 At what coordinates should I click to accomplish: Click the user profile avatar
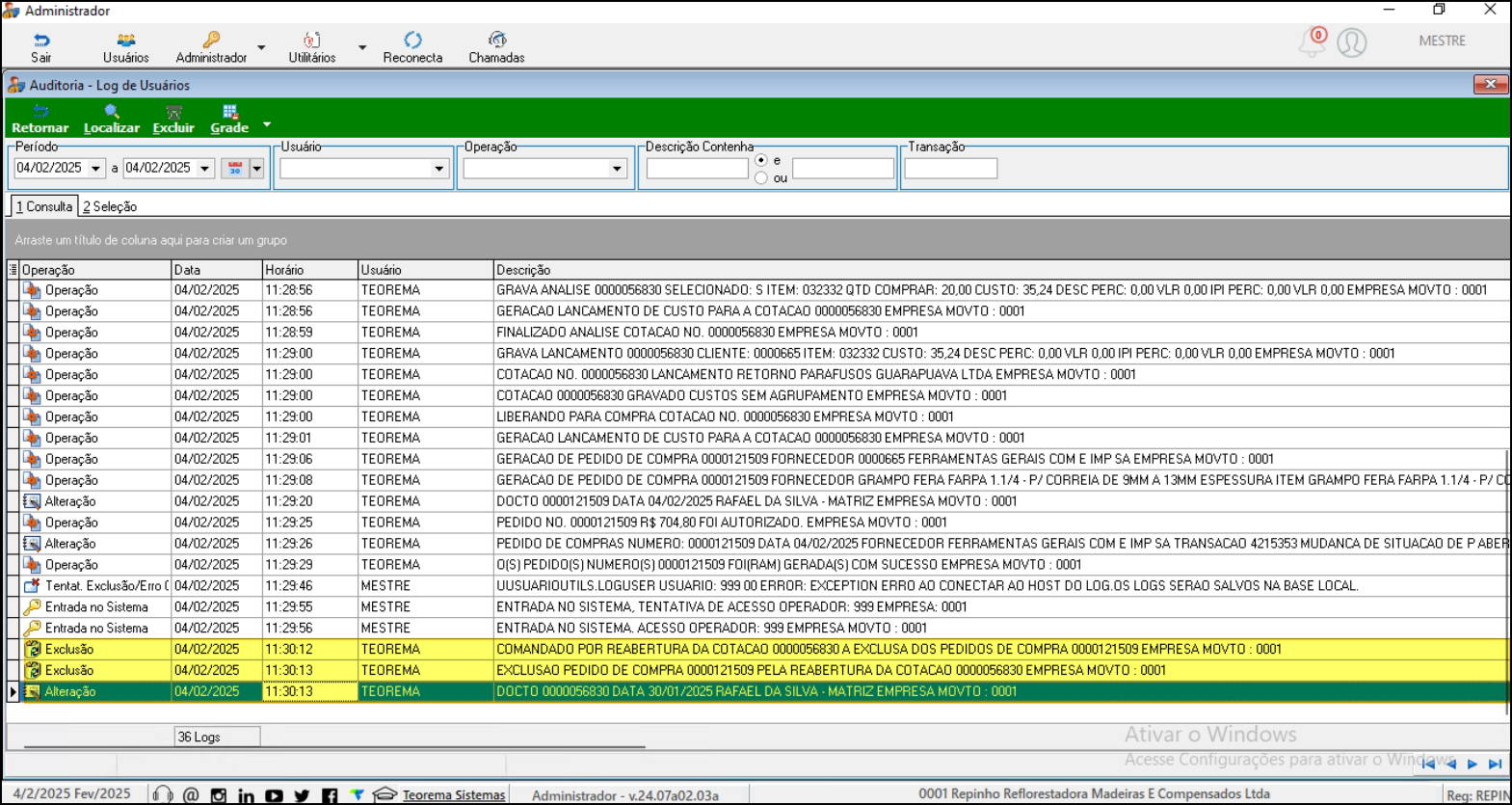pyautogui.click(x=1352, y=42)
